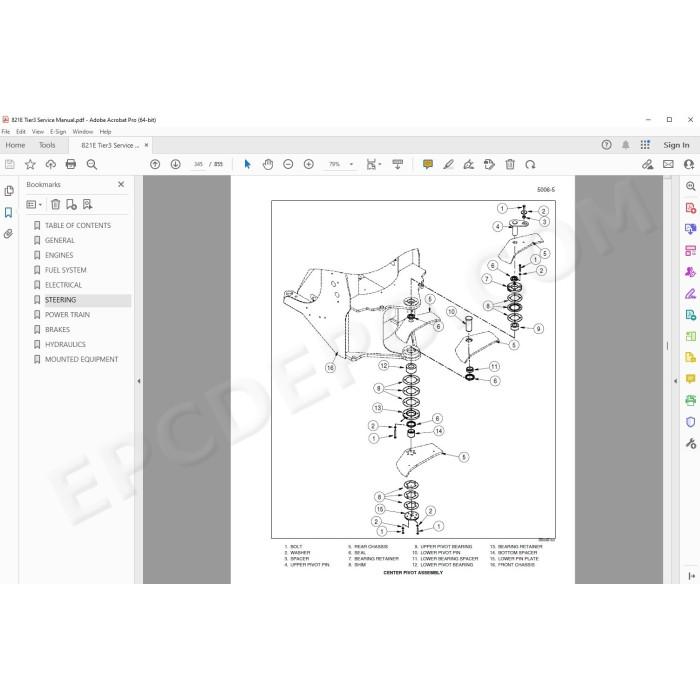Click the page number input field
700x700 pixels.
(198, 165)
